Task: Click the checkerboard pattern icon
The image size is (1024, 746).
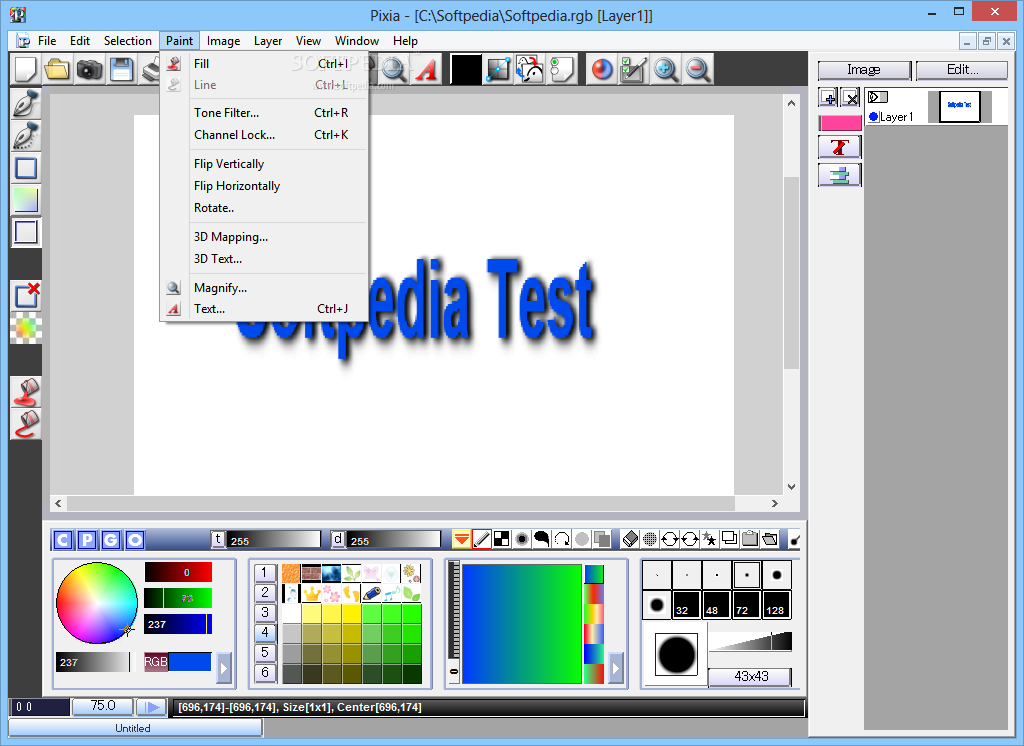Action: pos(502,539)
